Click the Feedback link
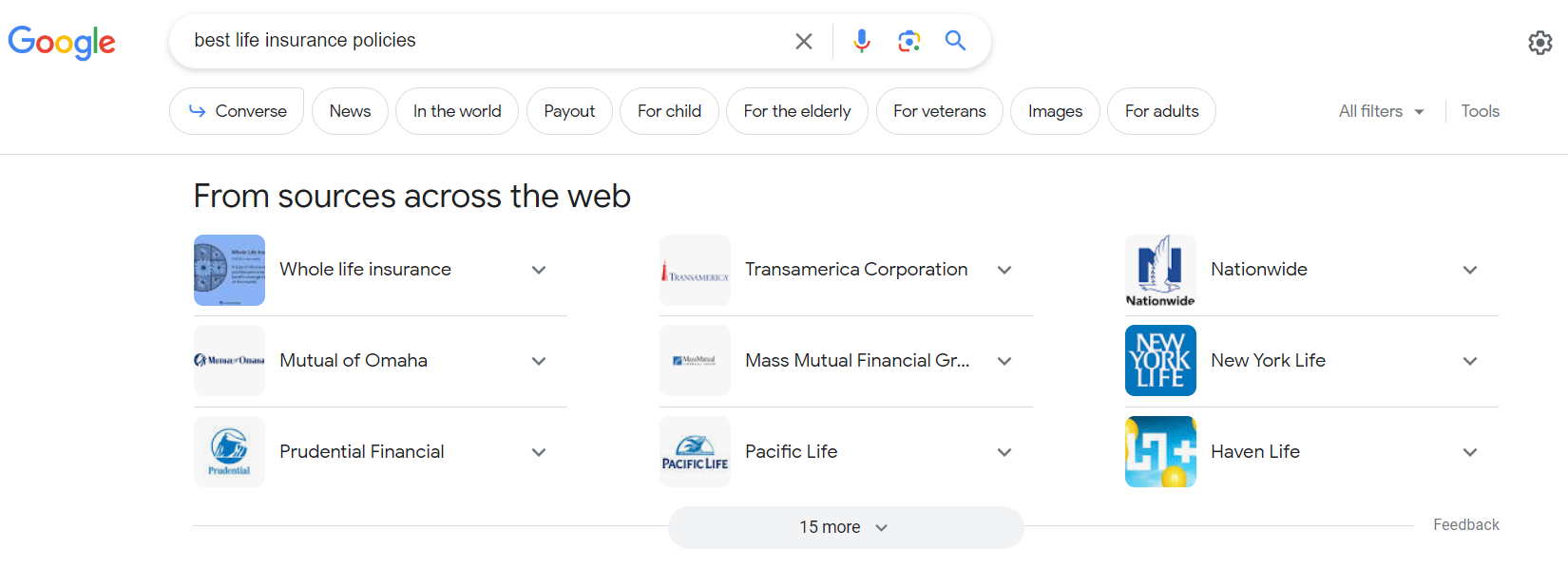1568x587 pixels. tap(1465, 524)
